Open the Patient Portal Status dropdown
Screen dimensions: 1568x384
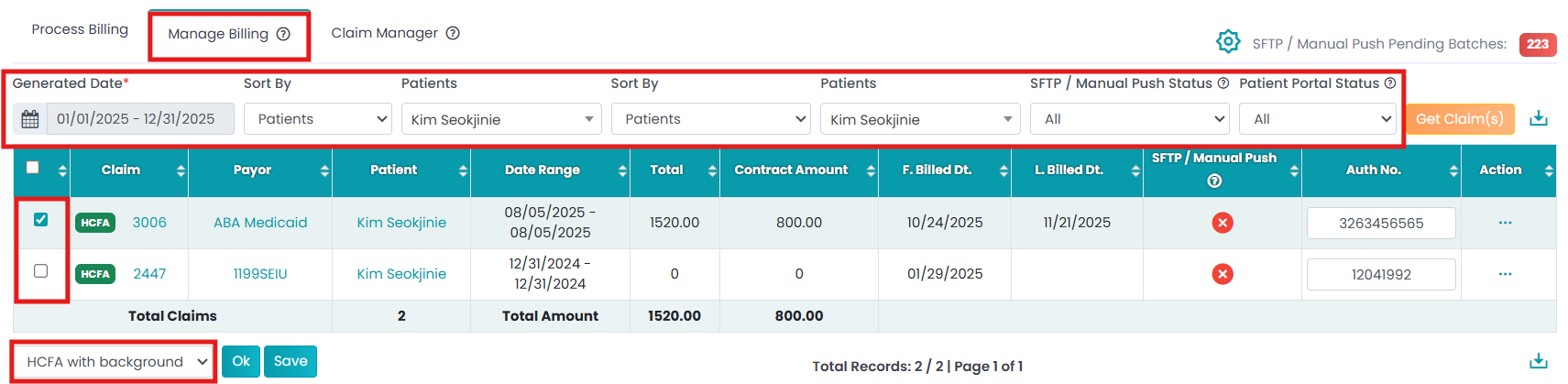(1317, 119)
